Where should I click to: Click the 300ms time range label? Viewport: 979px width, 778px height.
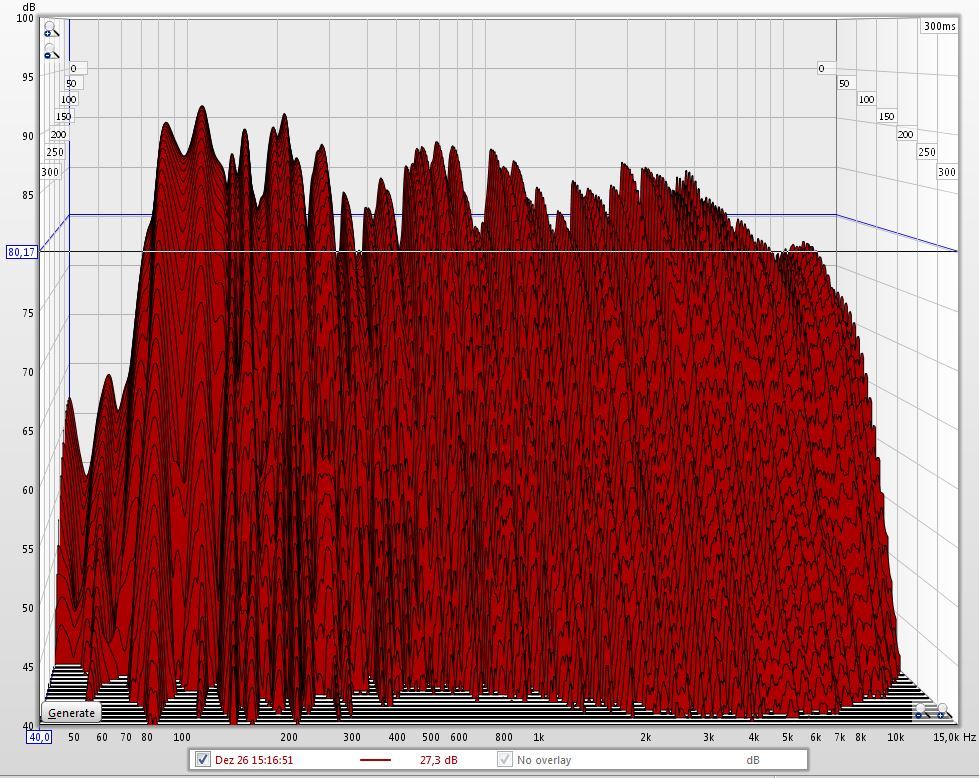[x=939, y=26]
